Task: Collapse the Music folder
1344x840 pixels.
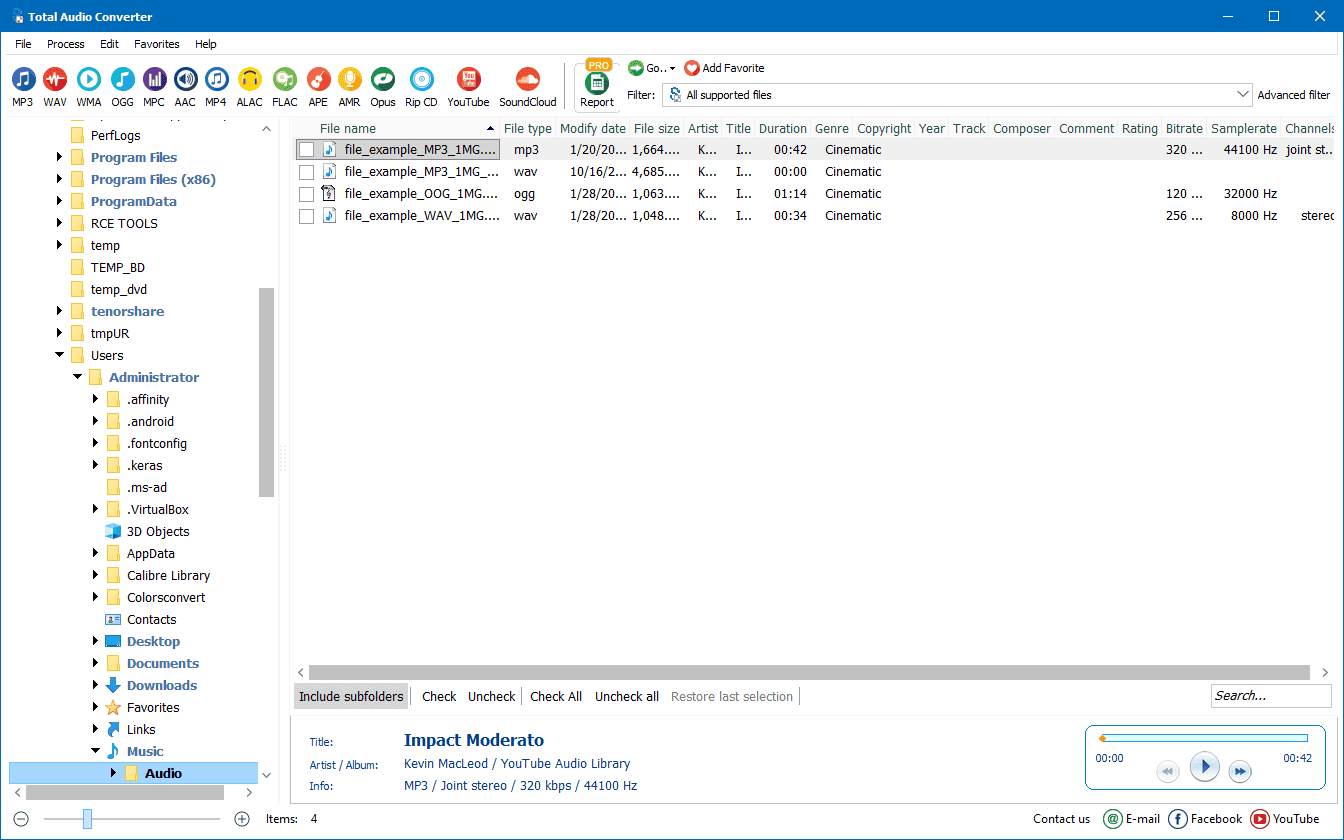Action: click(96, 751)
